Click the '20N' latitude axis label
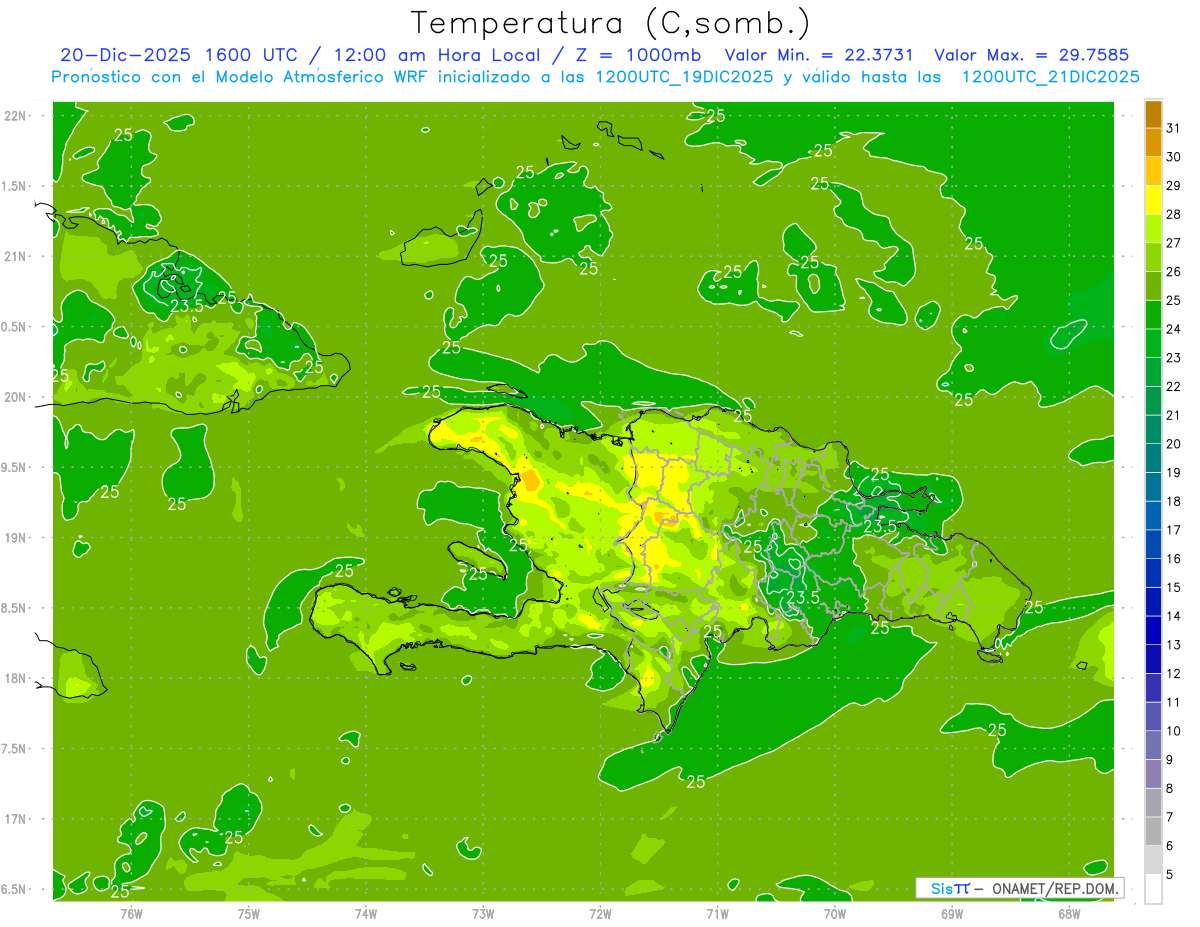 (x=15, y=397)
